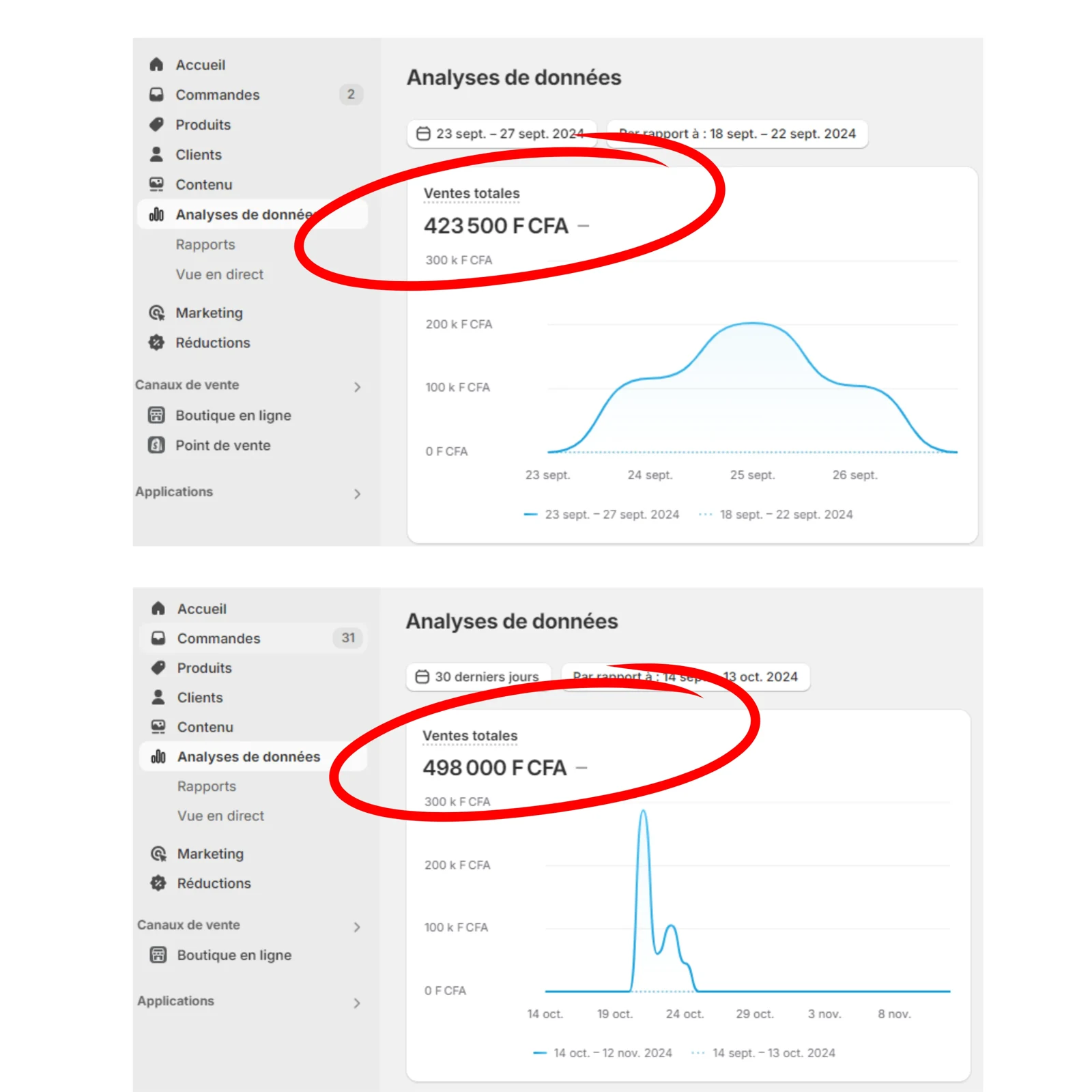
Task: Click the Commandes inbox icon with badge 31
Action: pyautogui.click(x=158, y=638)
